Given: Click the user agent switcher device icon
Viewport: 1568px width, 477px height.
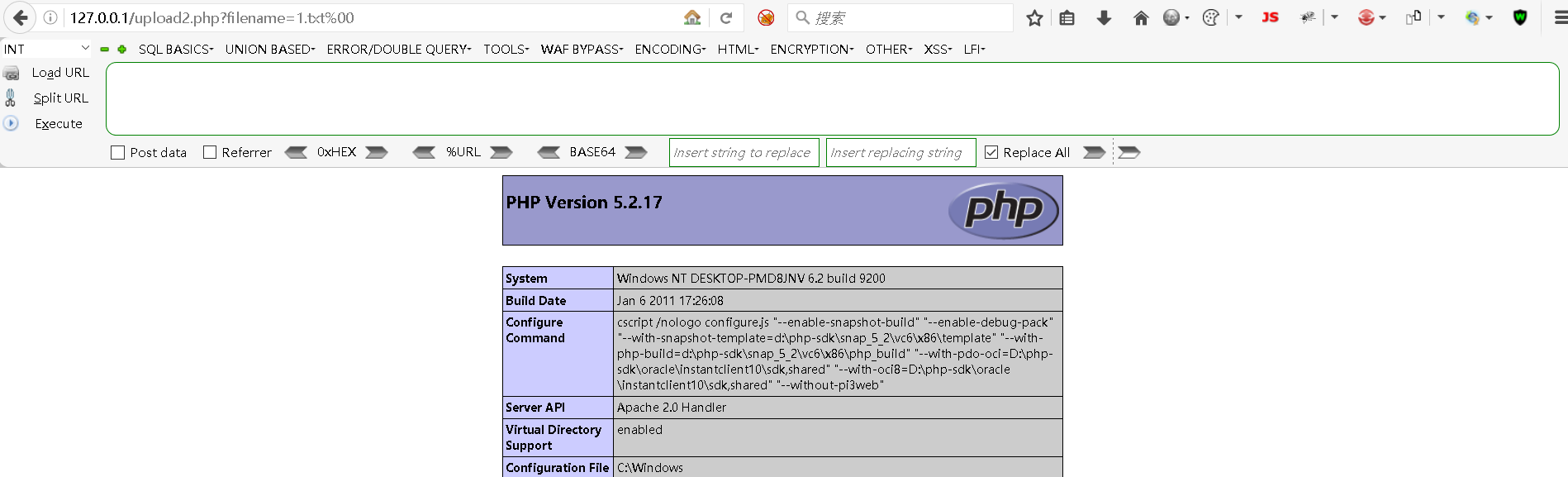Looking at the screenshot, I should coord(1414,17).
